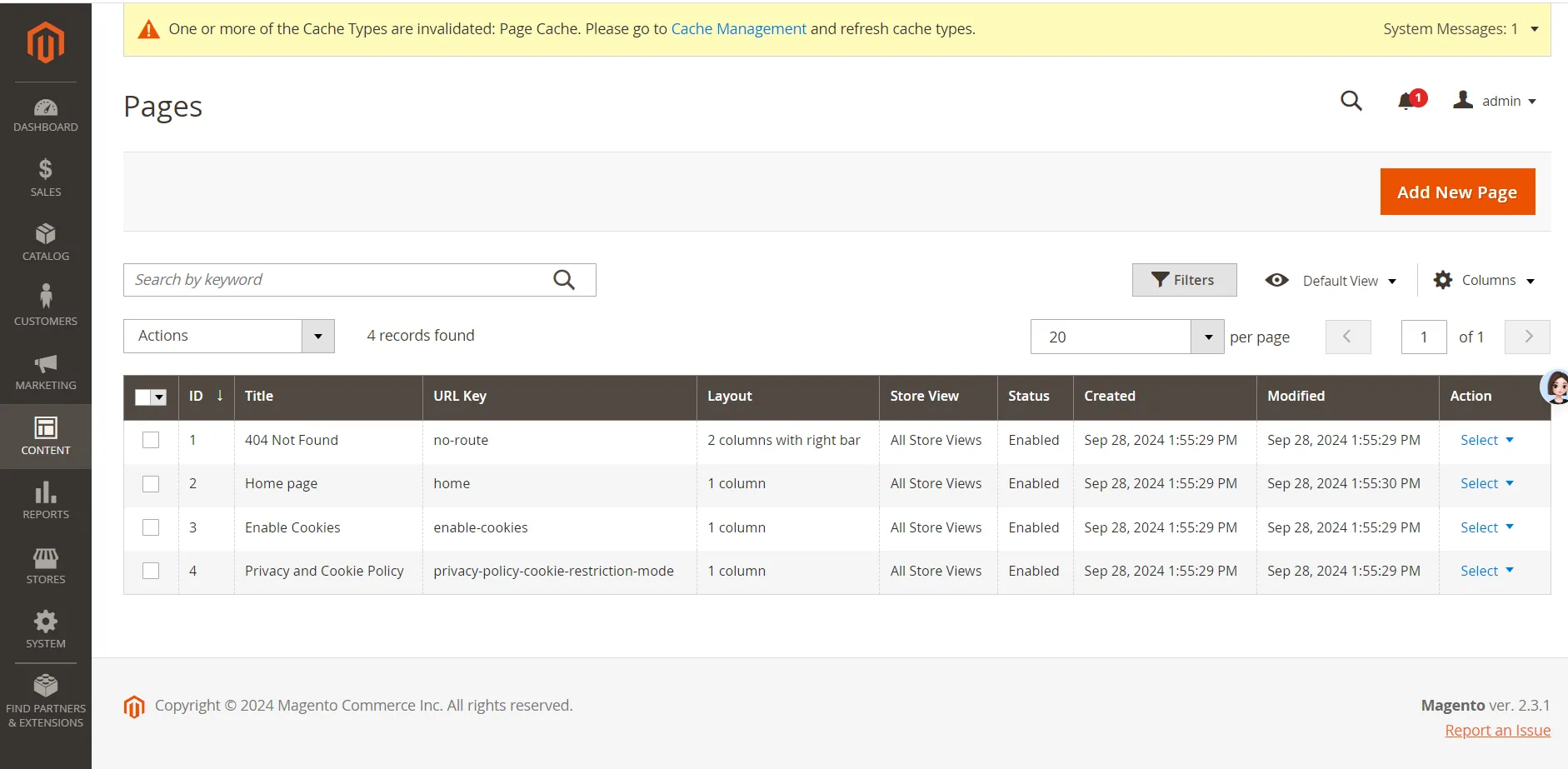1568x769 pixels.
Task: Open the Default View dropdown
Action: (x=1331, y=281)
